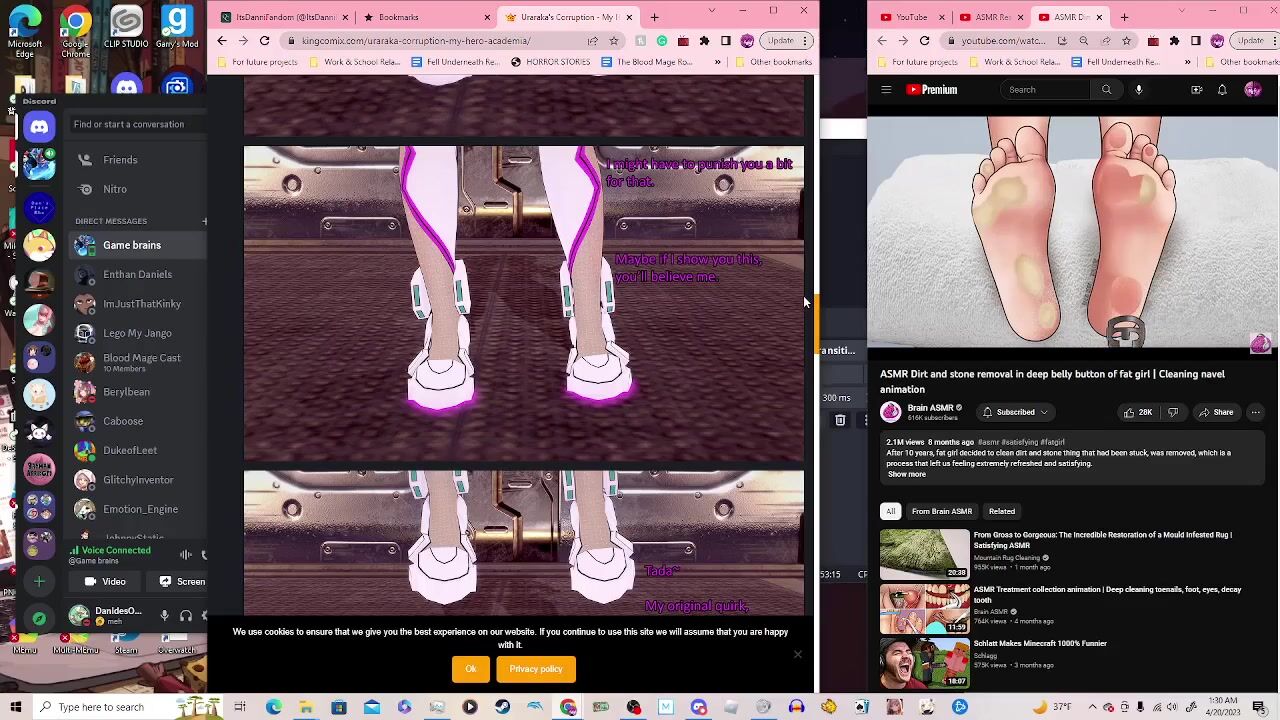This screenshot has height=720, width=1280.
Task: Click the YouTube search magnifier icon
Action: 1106,90
